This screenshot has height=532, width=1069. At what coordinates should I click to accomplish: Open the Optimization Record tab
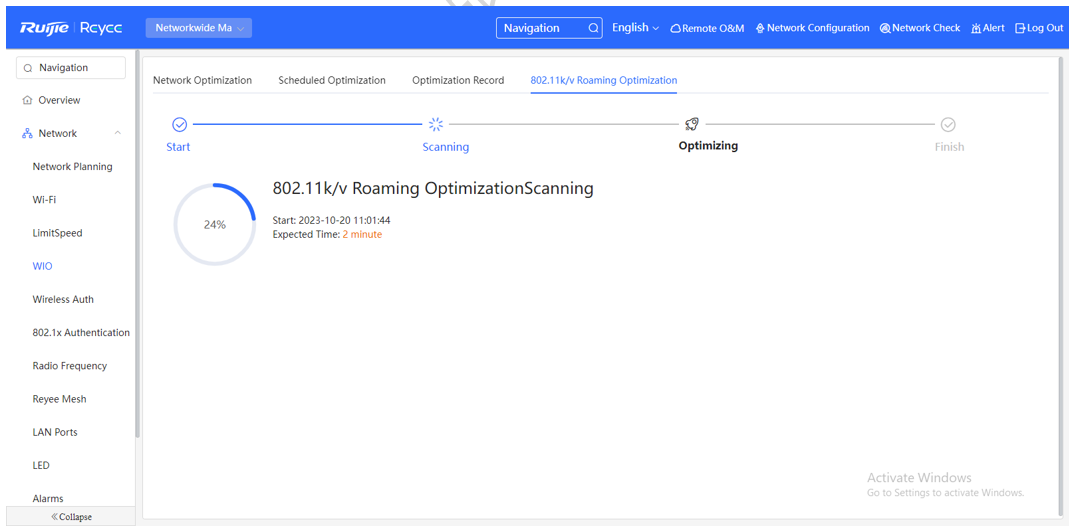coord(458,80)
